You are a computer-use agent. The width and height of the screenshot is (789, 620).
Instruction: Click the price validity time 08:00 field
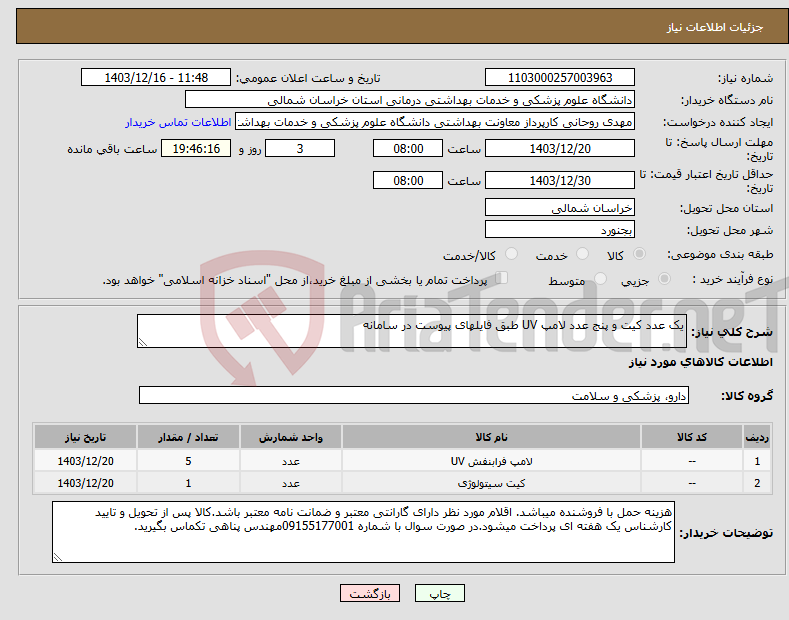coord(408,180)
